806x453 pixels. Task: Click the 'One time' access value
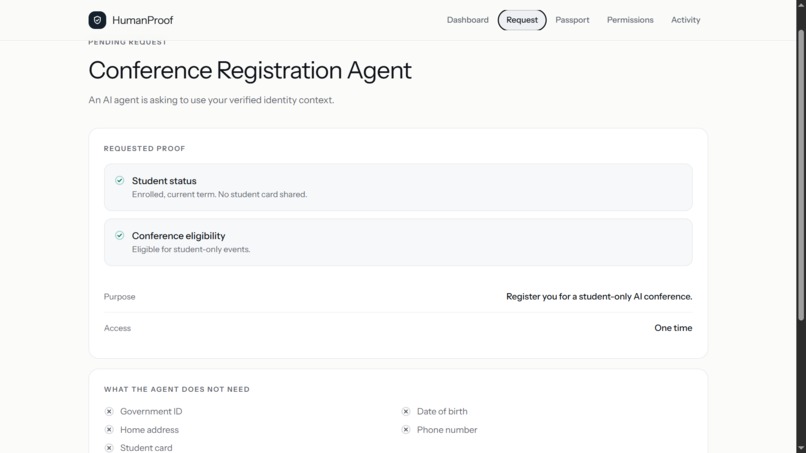click(673, 328)
